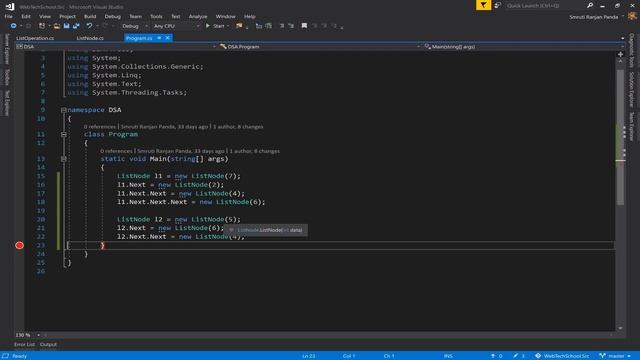Click the user account avatar icon

632,16
